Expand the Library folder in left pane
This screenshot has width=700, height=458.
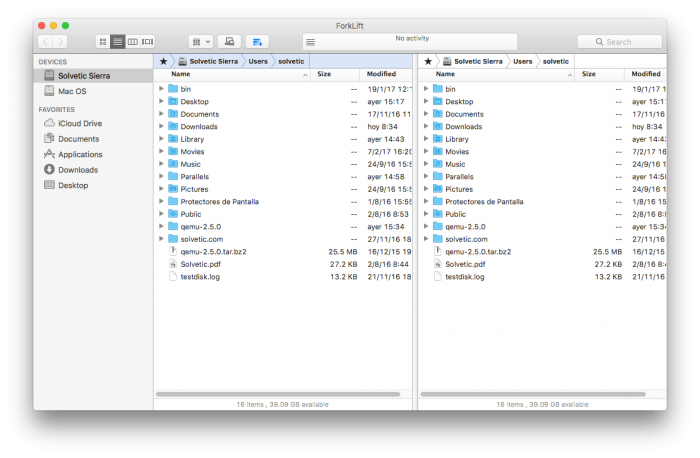point(161,139)
